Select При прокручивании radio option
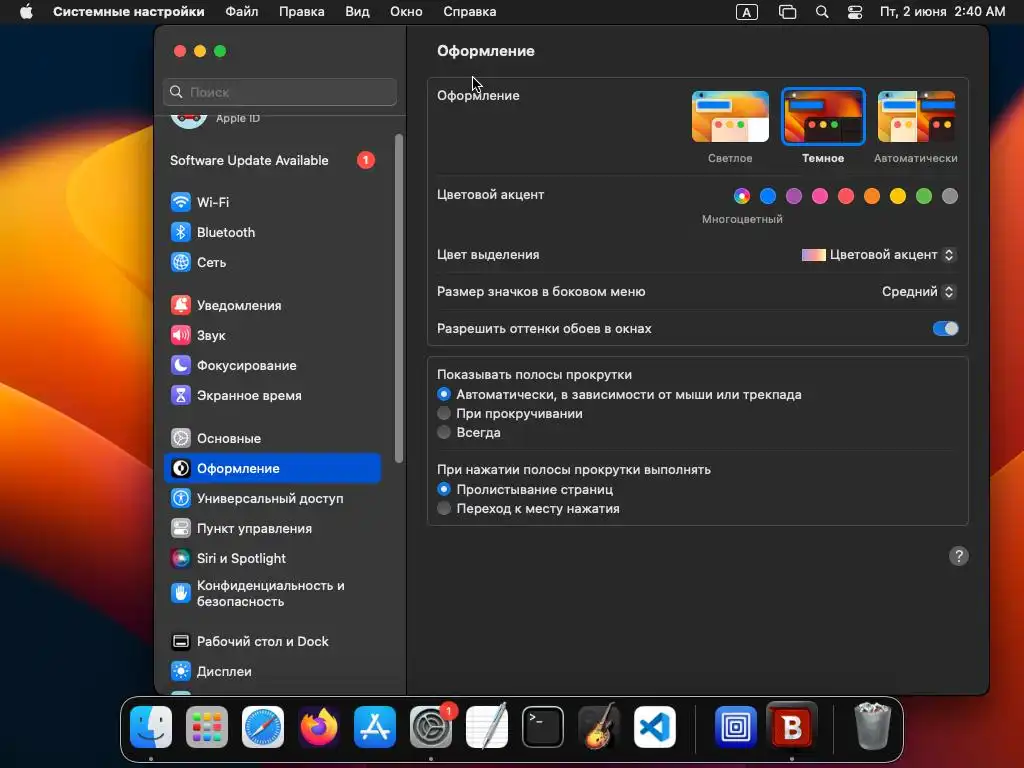The width and height of the screenshot is (1024, 768). click(x=443, y=413)
